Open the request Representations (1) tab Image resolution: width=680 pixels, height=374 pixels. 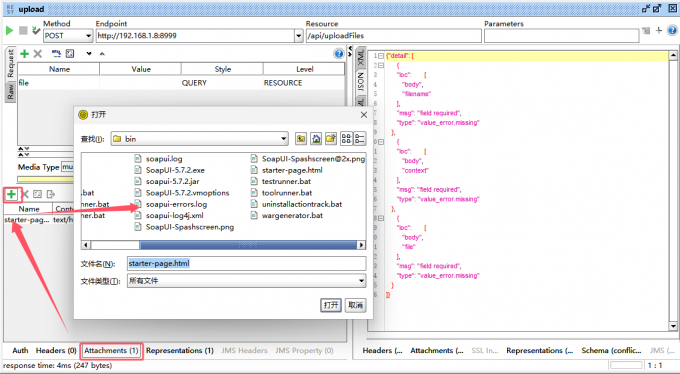tap(180, 350)
